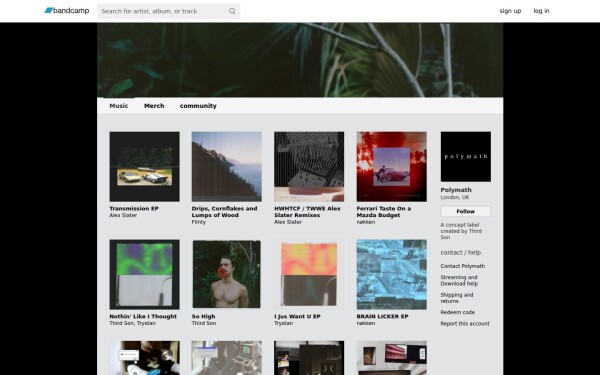600x375 pixels.
Task: Click the 'London, UK' location text
Action: click(455, 197)
